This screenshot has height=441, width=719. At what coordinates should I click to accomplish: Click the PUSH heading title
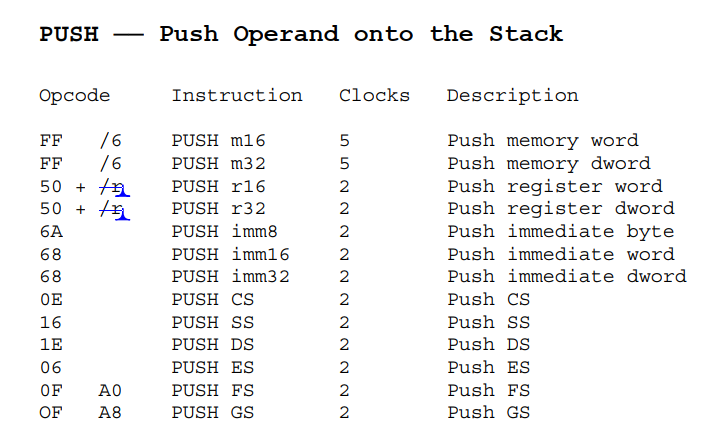[x=301, y=34]
